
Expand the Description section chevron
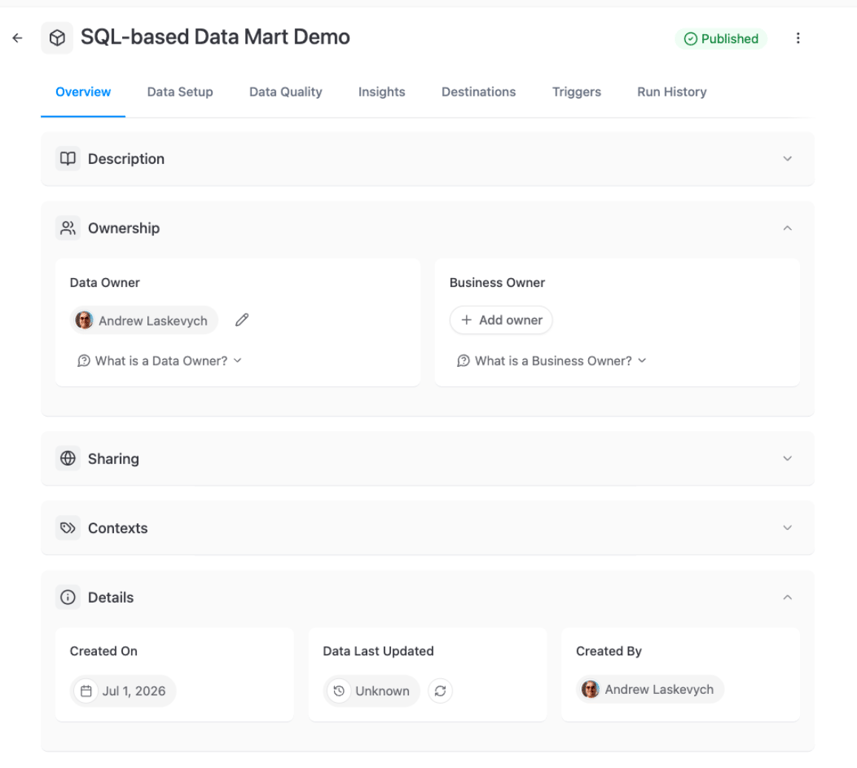point(787,159)
